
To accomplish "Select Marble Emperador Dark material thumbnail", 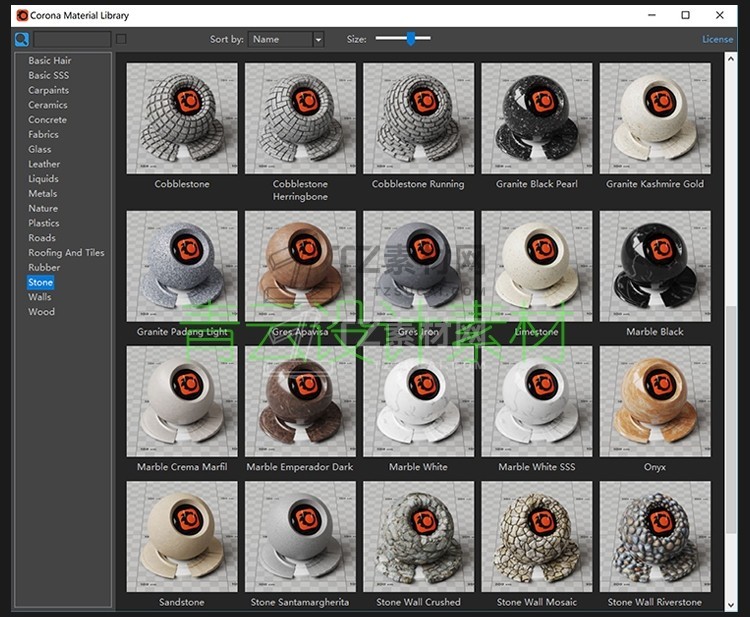I will click(300, 401).
